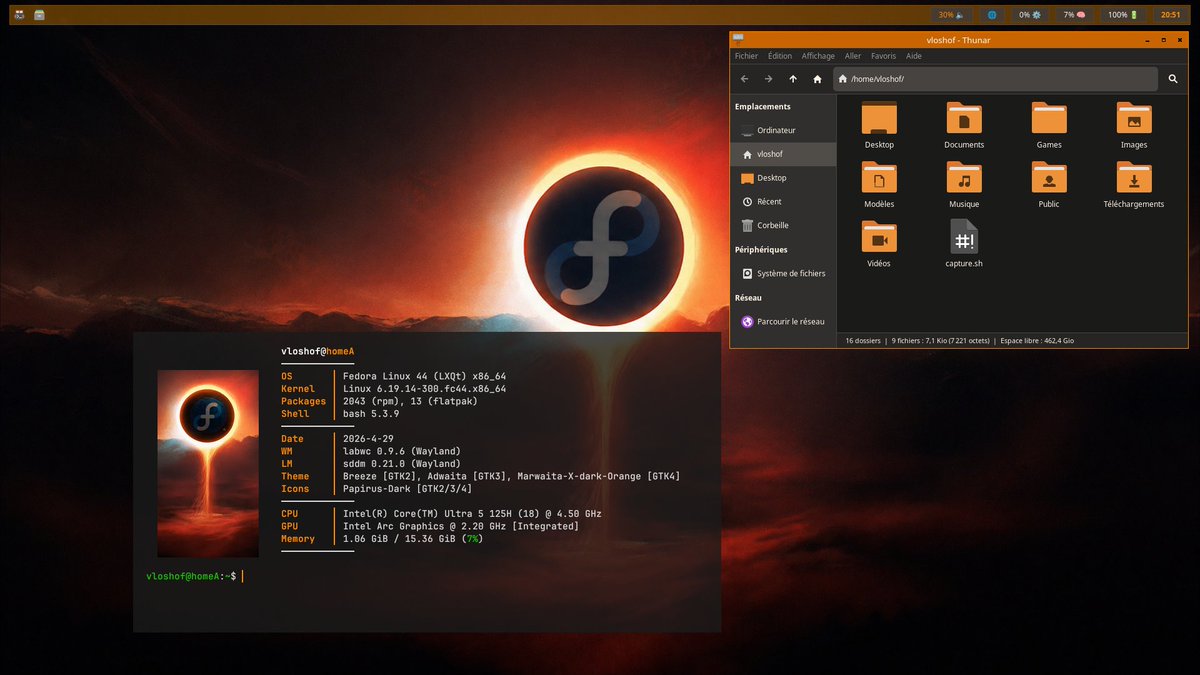Select Ordinateur in the Emplacements sidebar
The image size is (1200, 675).
pyautogui.click(x=783, y=130)
